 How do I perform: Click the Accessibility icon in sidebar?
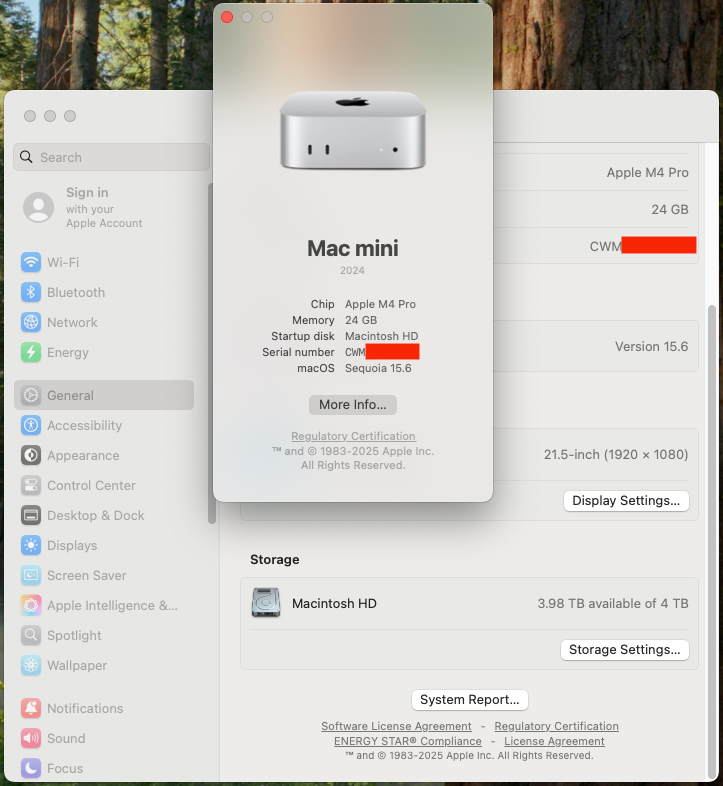pyautogui.click(x=31, y=425)
